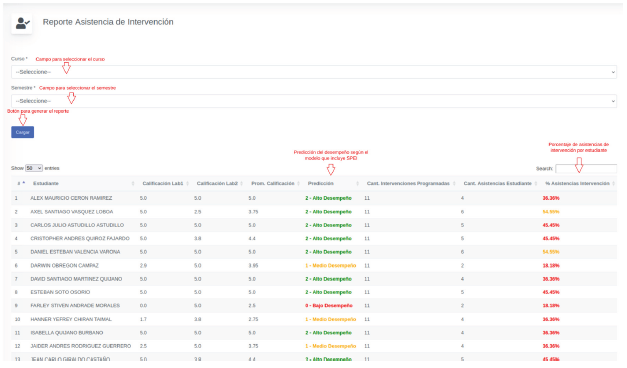Select student DAVID SANTIAGO MARTINEZ QUIJANO
The width and height of the screenshot is (627, 368).
point(76,279)
